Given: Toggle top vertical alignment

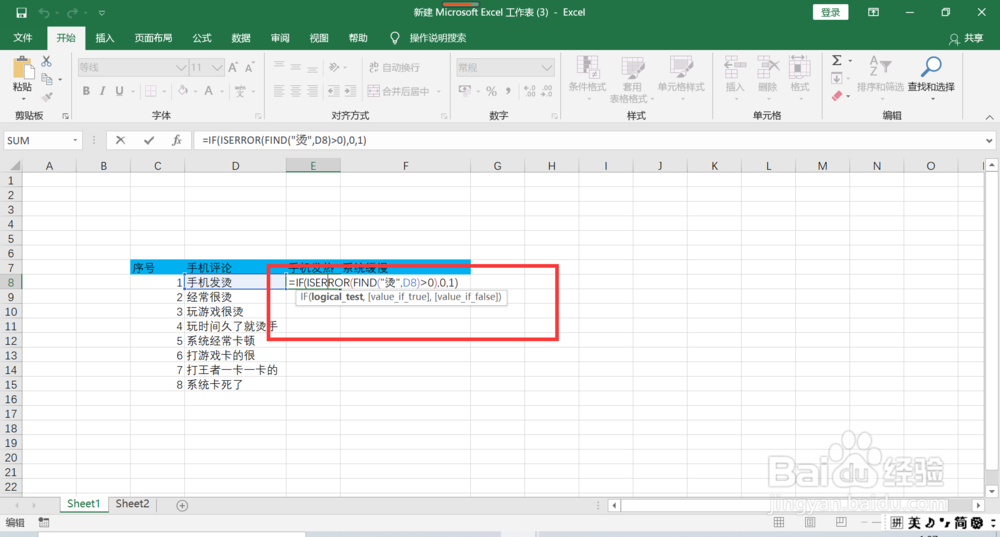Looking at the screenshot, I should [x=279, y=66].
